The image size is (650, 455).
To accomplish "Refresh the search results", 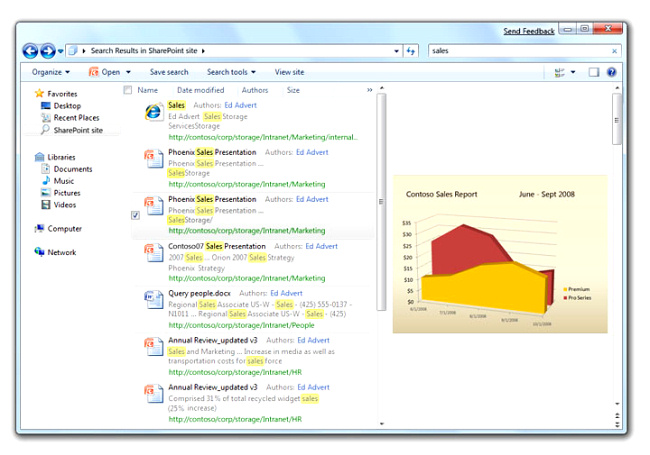I will tap(411, 51).
